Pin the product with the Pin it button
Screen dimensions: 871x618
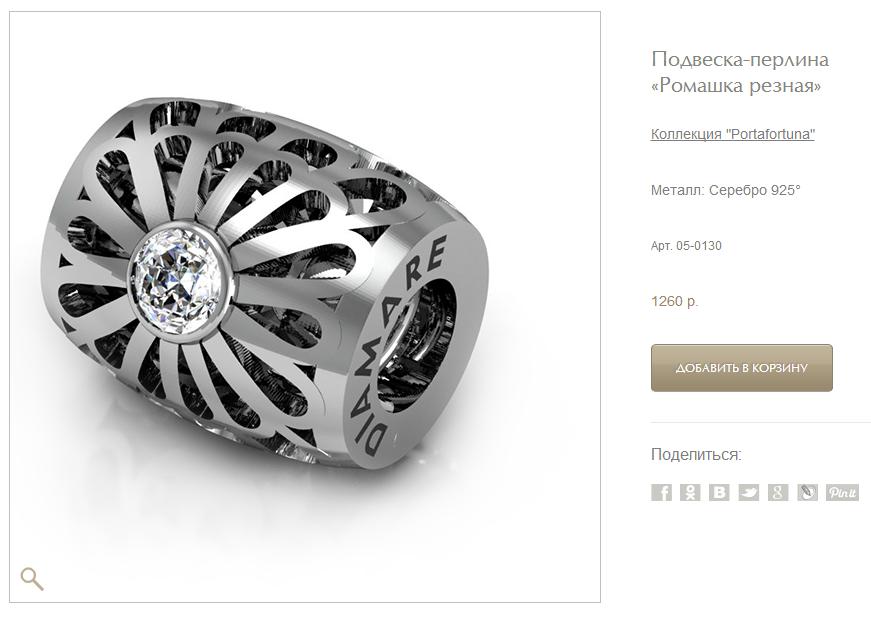pyautogui.click(x=842, y=492)
